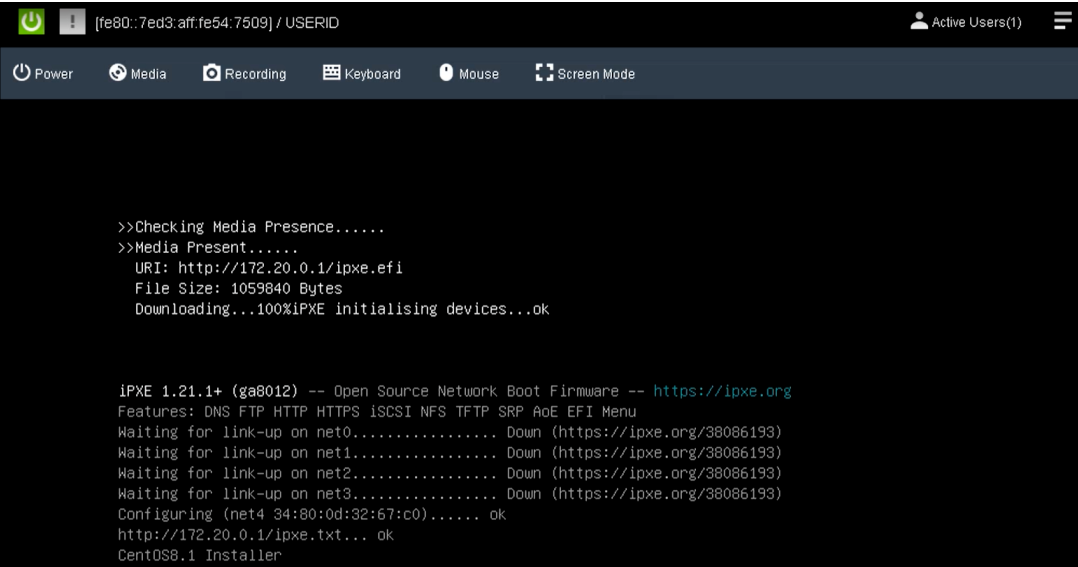The width and height of the screenshot is (1078, 567).
Task: Click the 'iPXE 1.21.1+ (ga8012)' version text
Action: pos(208,391)
